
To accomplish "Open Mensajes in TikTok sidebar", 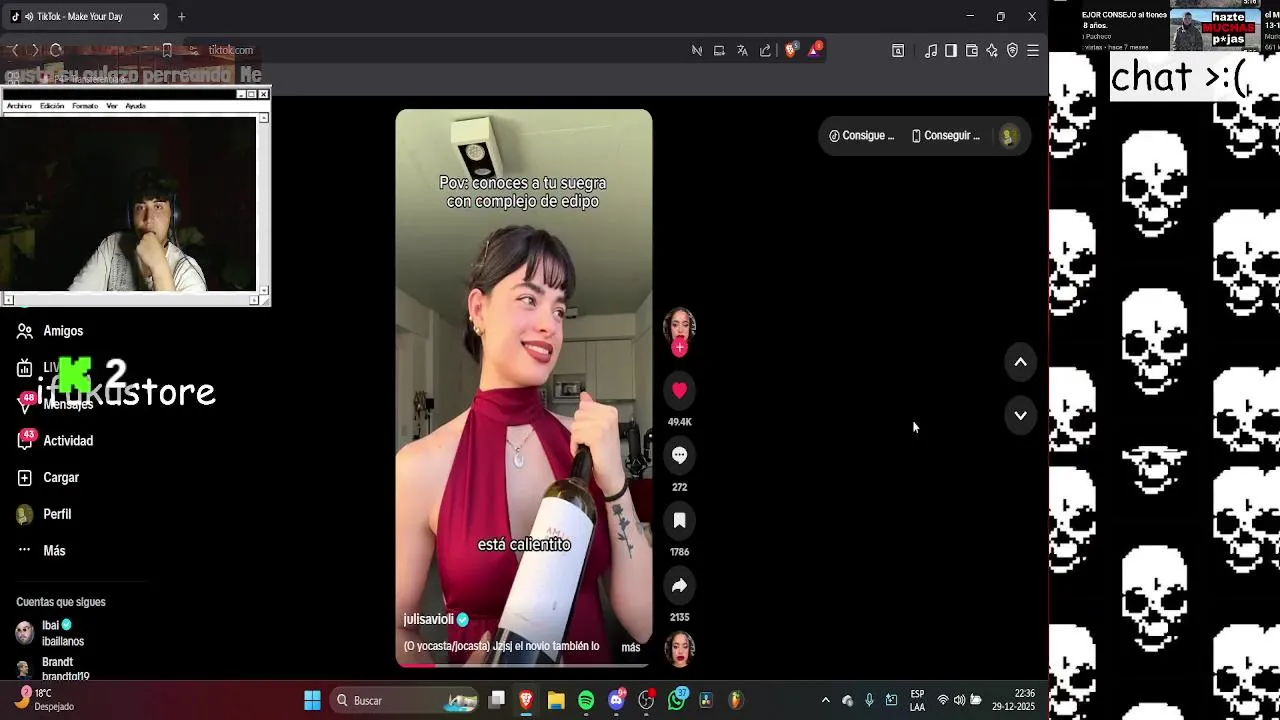I will 55,404.
